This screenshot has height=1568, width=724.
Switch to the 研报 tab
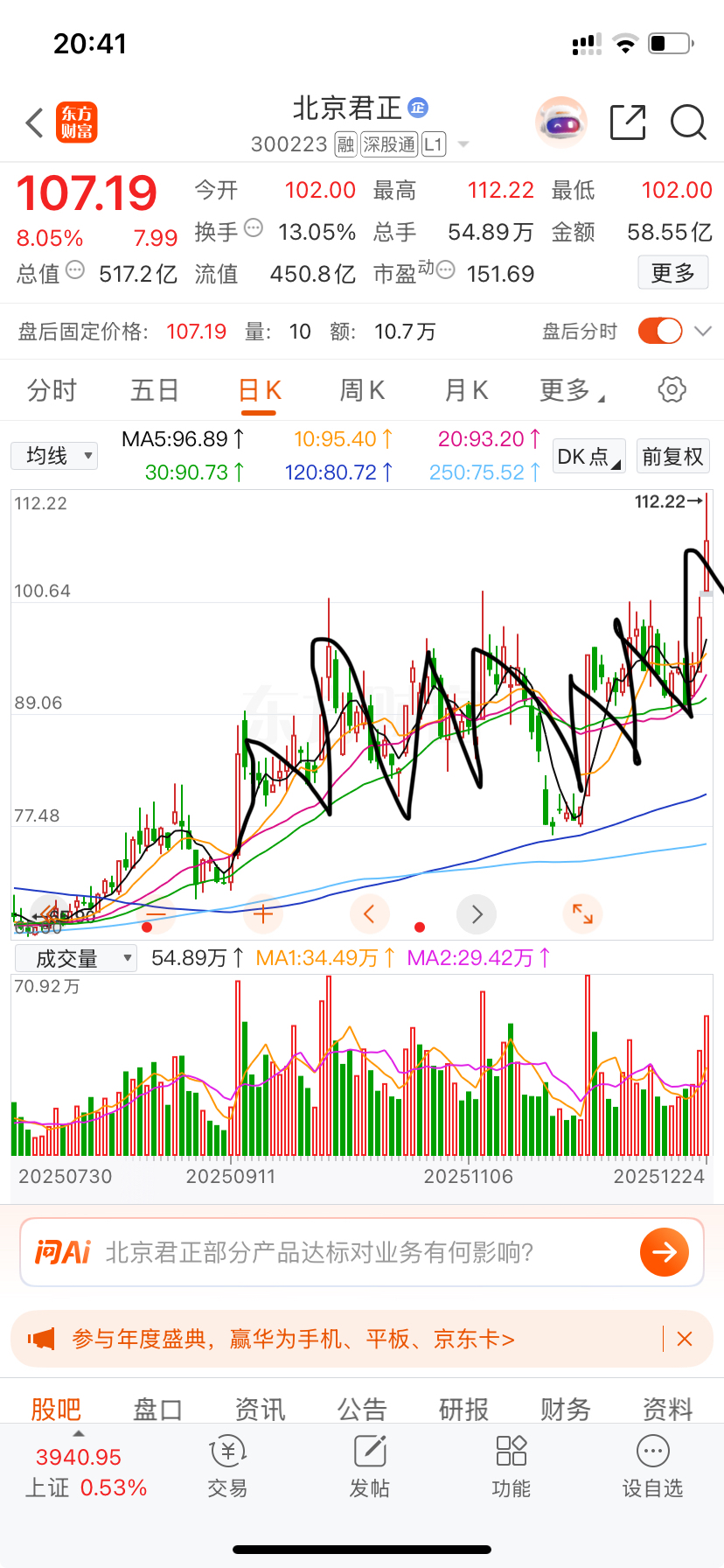click(x=463, y=1410)
